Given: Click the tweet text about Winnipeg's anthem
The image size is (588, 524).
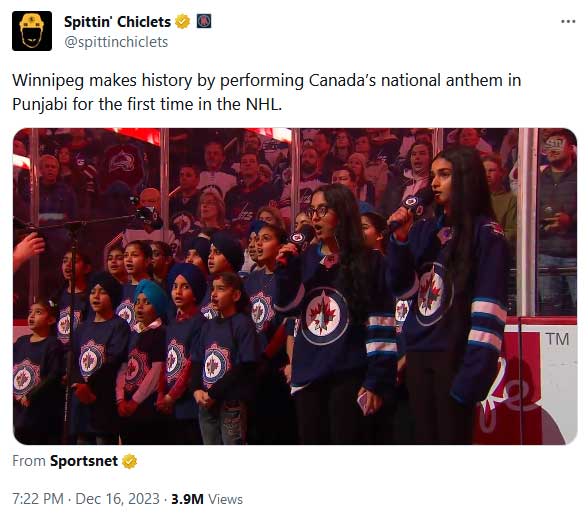Looking at the screenshot, I should click(x=266, y=92).
